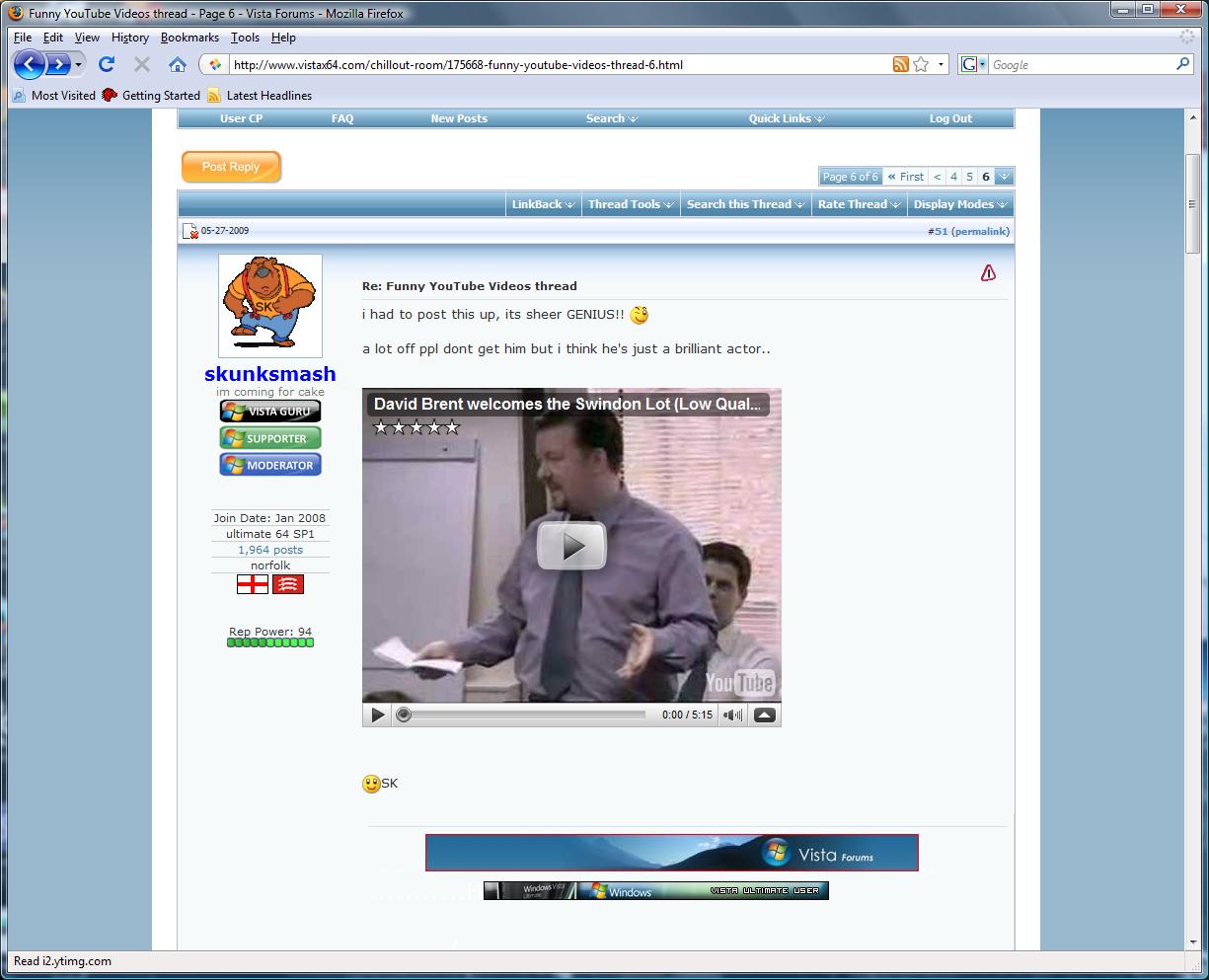
Task: Click the vistax64.com address field
Action: 558,65
